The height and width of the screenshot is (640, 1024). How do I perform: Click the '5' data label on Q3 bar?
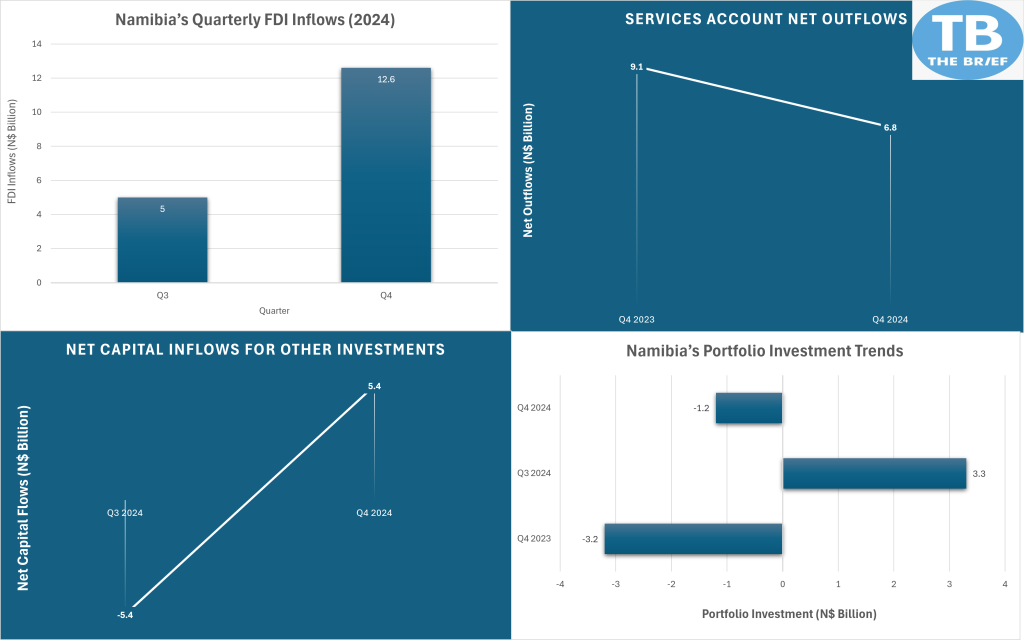pyautogui.click(x=163, y=209)
